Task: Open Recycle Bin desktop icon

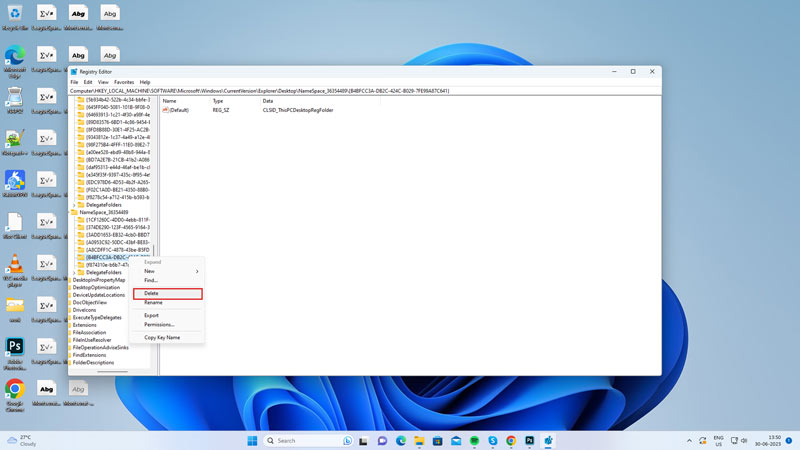Action: 15,17
